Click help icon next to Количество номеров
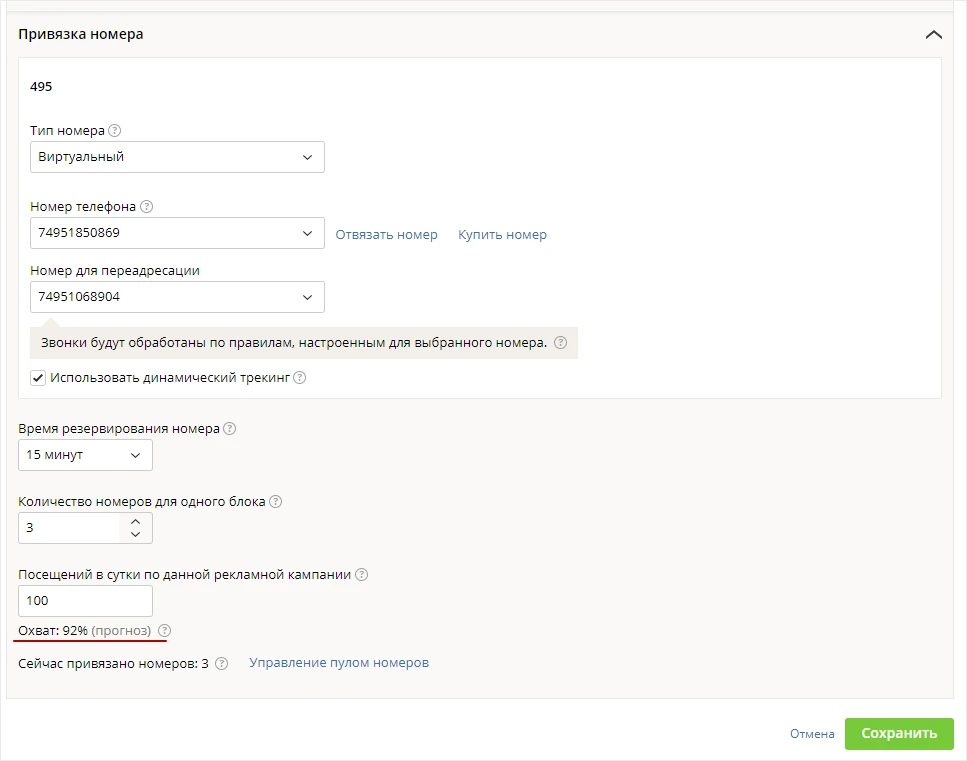The height and width of the screenshot is (761, 967). tap(276, 501)
